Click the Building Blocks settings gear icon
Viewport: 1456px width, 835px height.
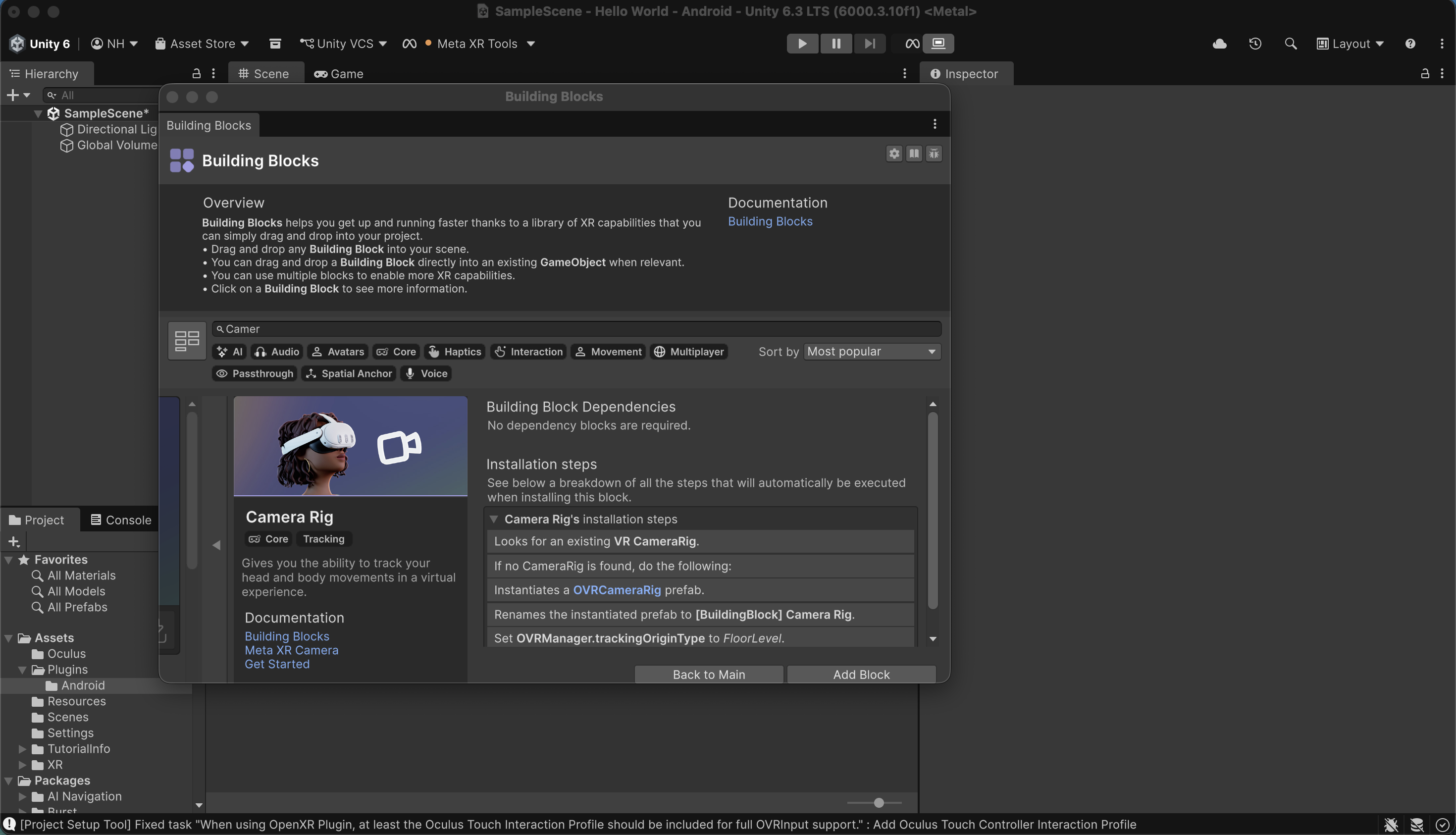[894, 154]
